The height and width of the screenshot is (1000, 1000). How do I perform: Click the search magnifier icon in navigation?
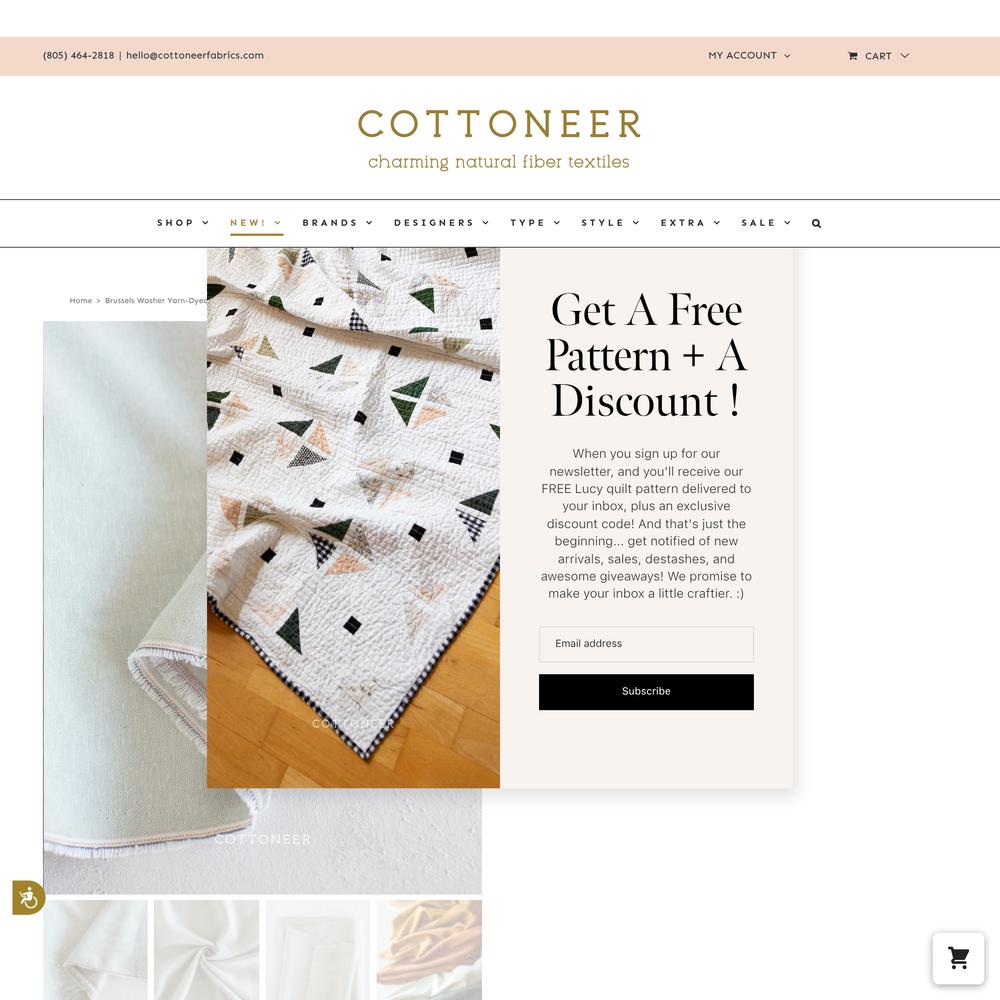coord(816,223)
